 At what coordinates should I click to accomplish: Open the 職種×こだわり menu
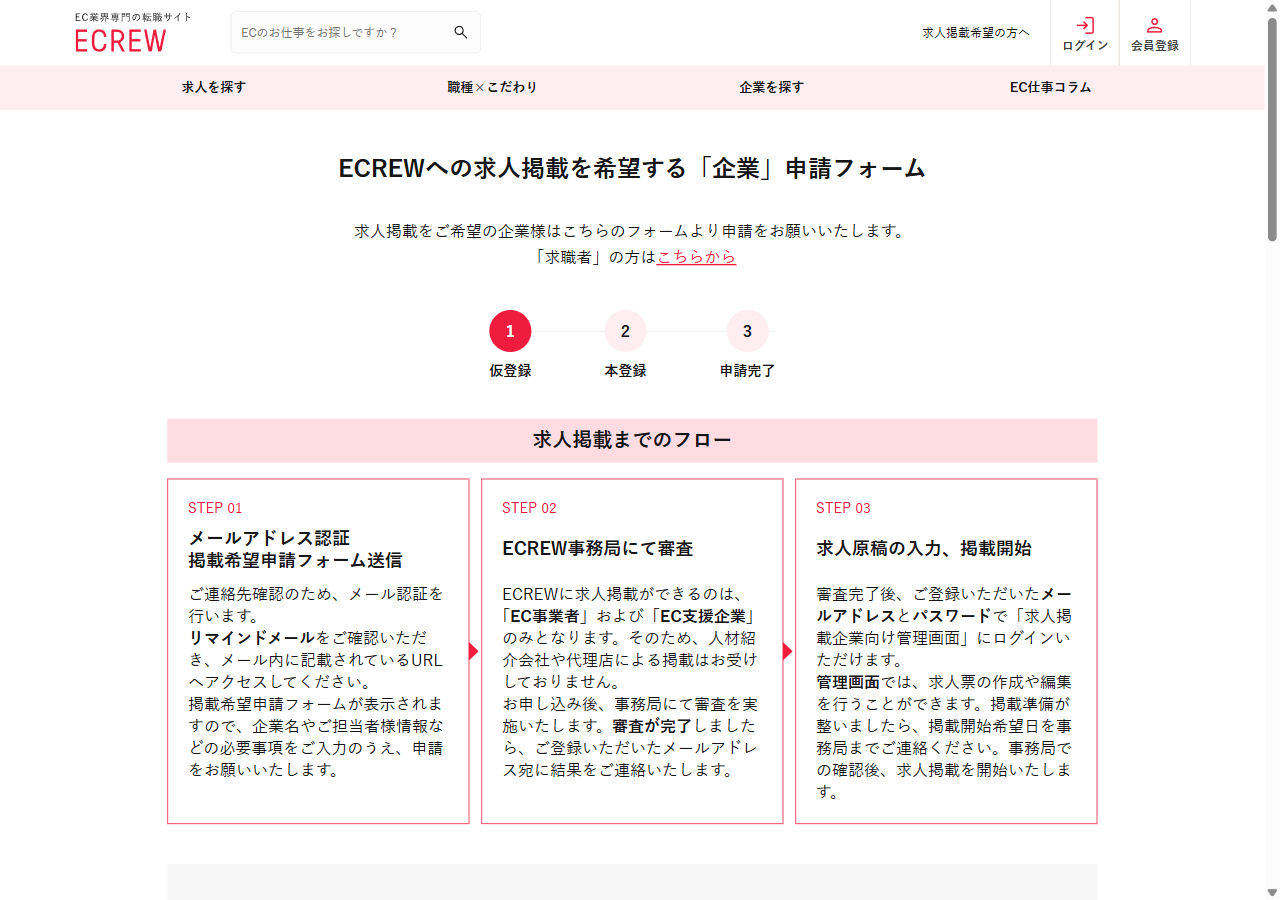click(x=492, y=87)
